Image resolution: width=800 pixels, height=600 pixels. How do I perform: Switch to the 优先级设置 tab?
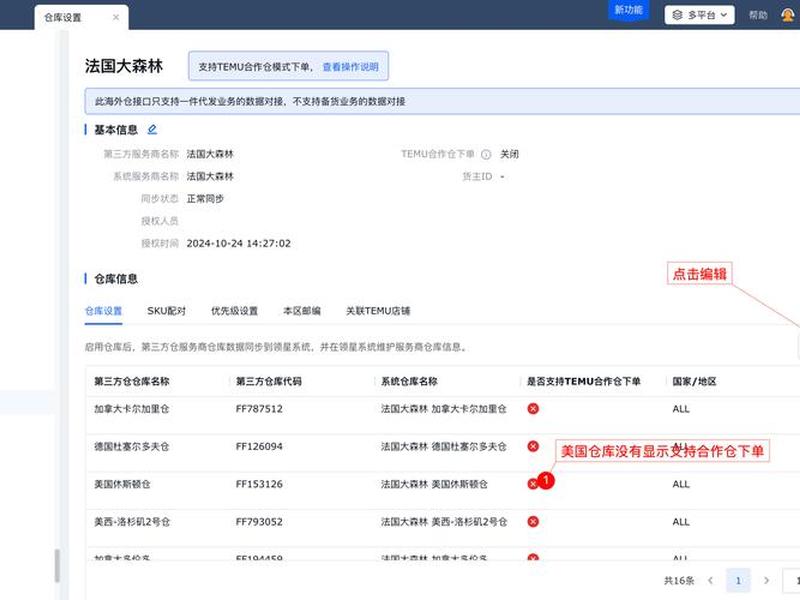[x=235, y=311]
